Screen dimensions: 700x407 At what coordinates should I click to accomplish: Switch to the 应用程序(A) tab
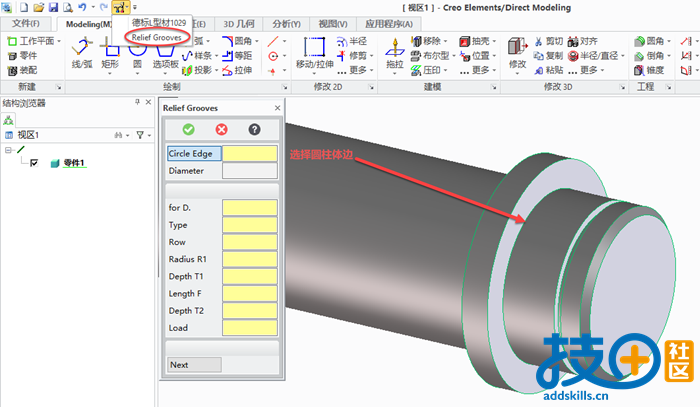(x=389, y=24)
